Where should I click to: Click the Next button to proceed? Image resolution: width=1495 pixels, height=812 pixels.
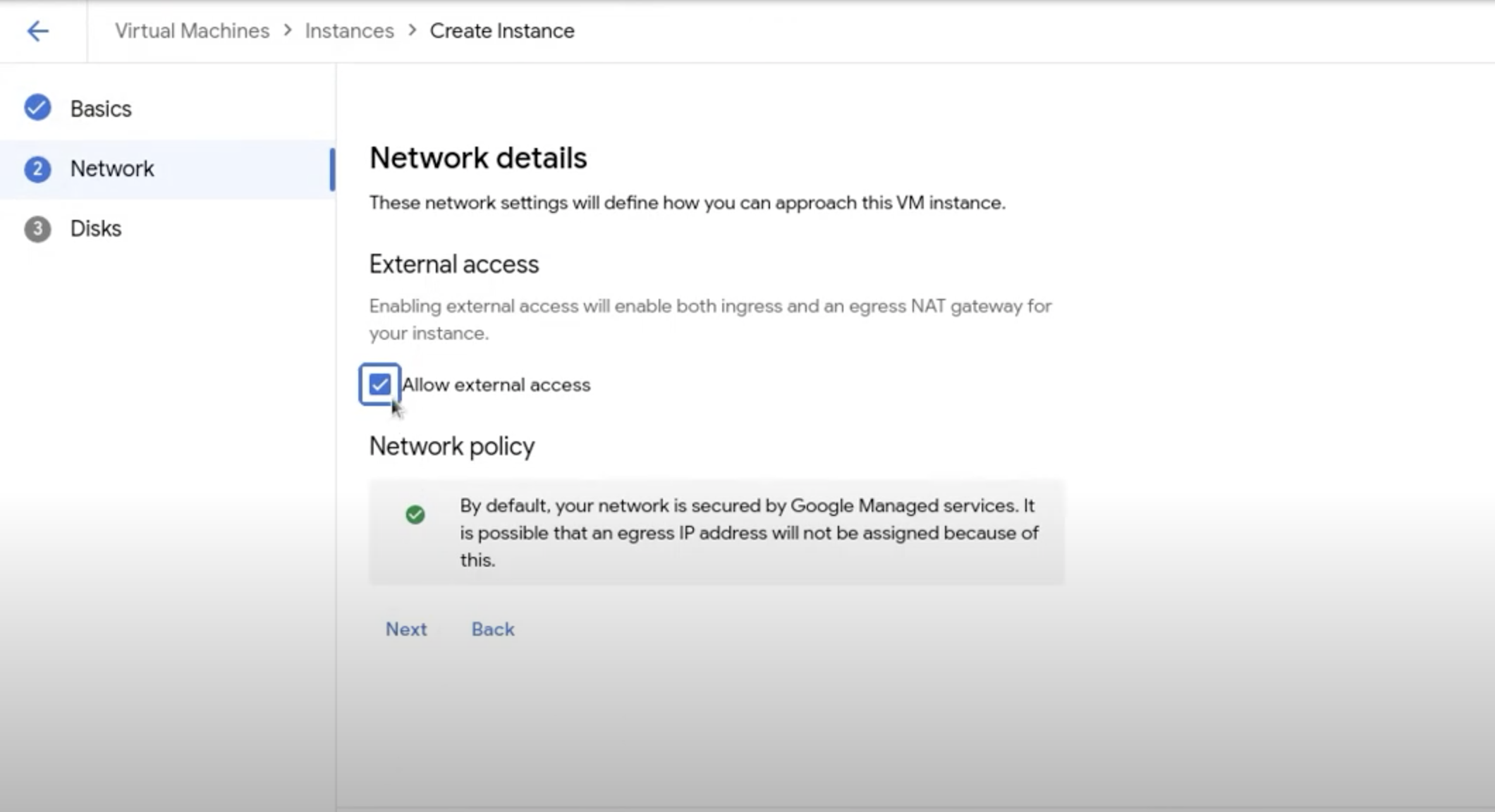(406, 629)
